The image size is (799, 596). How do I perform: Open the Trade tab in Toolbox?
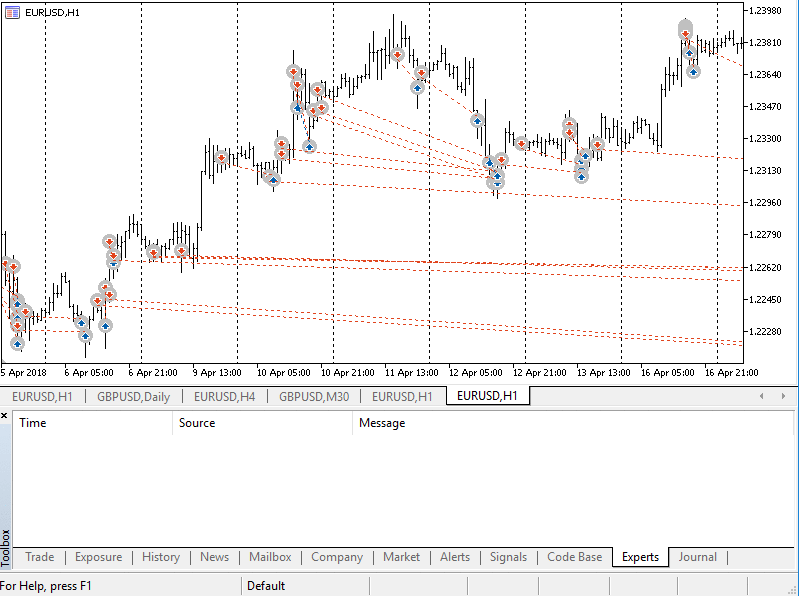click(x=40, y=557)
